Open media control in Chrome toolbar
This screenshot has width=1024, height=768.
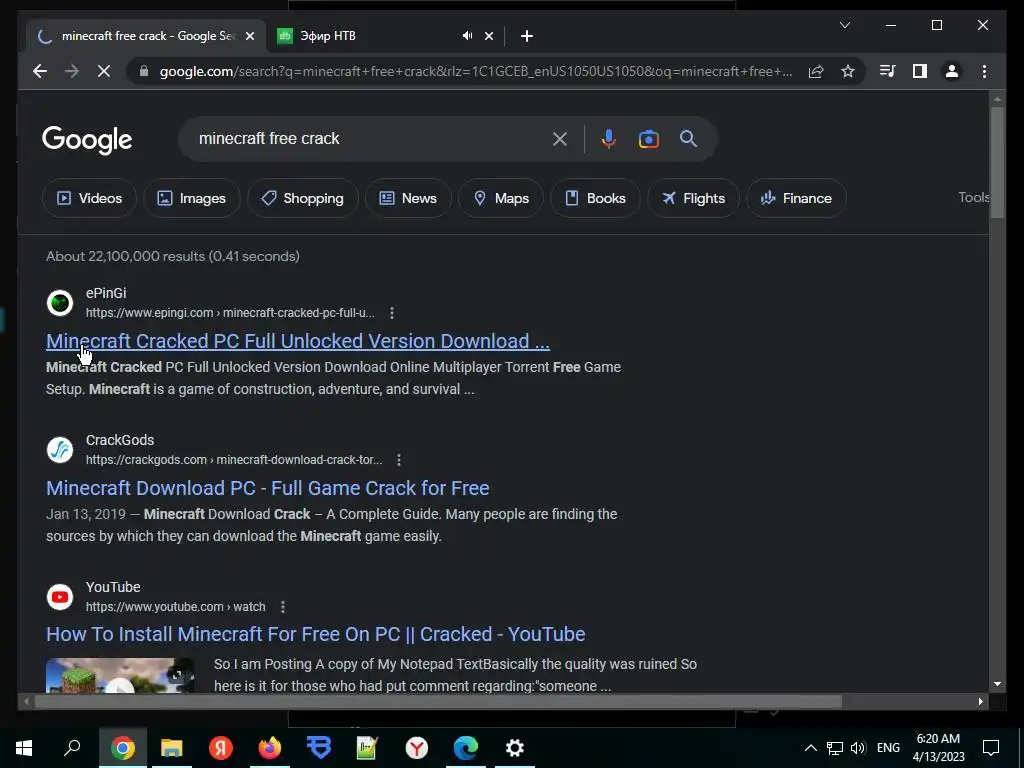click(888, 71)
